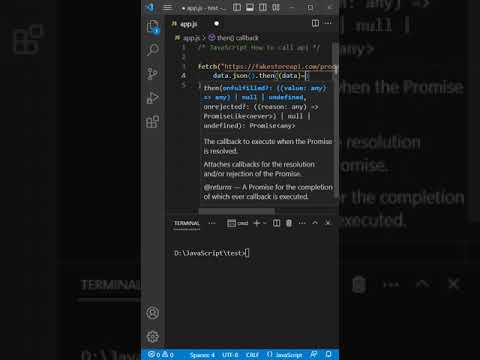The width and height of the screenshot is (480, 360).
Task: Click the VS Code logo in title bar
Action: point(151,7)
